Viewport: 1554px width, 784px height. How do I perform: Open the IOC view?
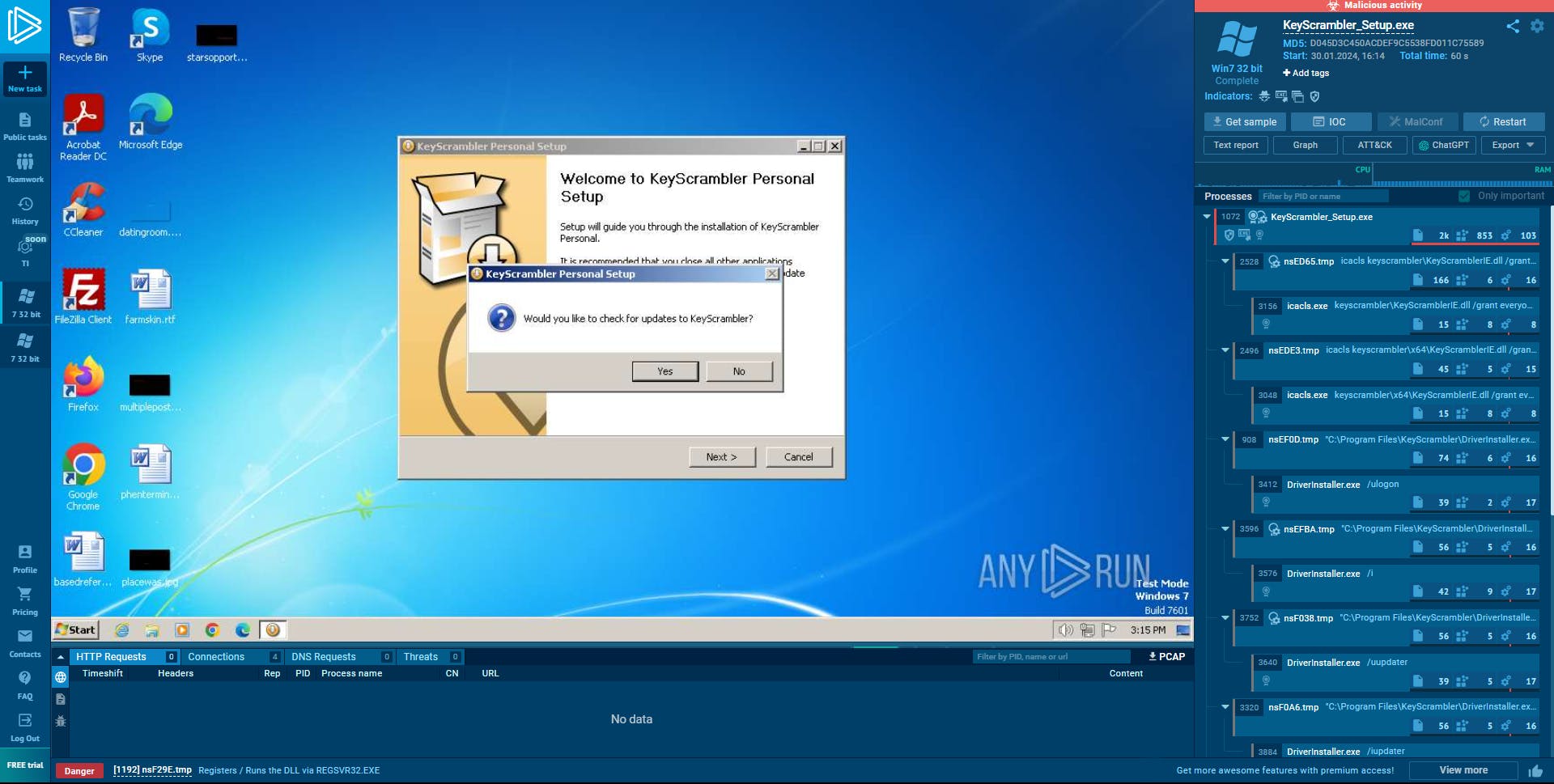point(1331,122)
